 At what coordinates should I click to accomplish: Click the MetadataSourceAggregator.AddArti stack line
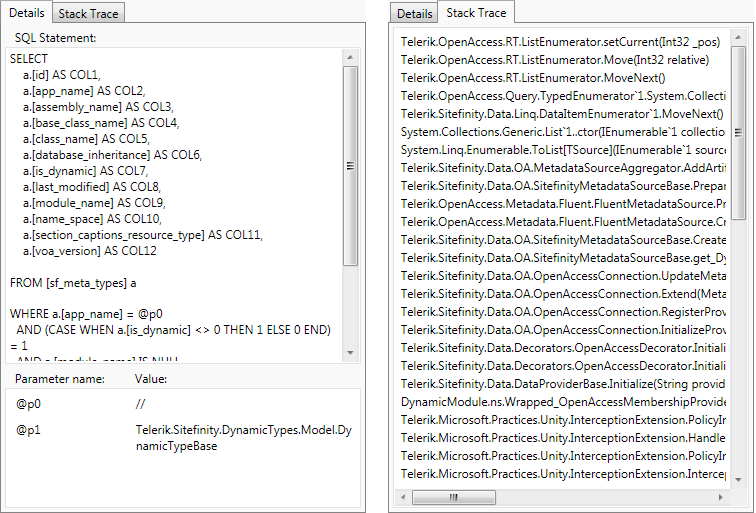[x=563, y=168]
